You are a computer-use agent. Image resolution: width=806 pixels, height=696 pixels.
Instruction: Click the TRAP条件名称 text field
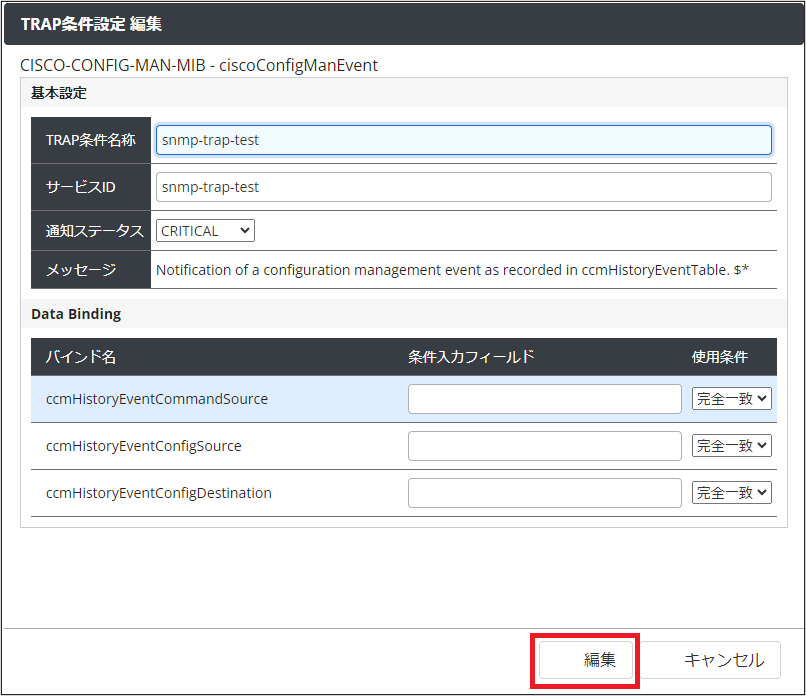coord(463,140)
